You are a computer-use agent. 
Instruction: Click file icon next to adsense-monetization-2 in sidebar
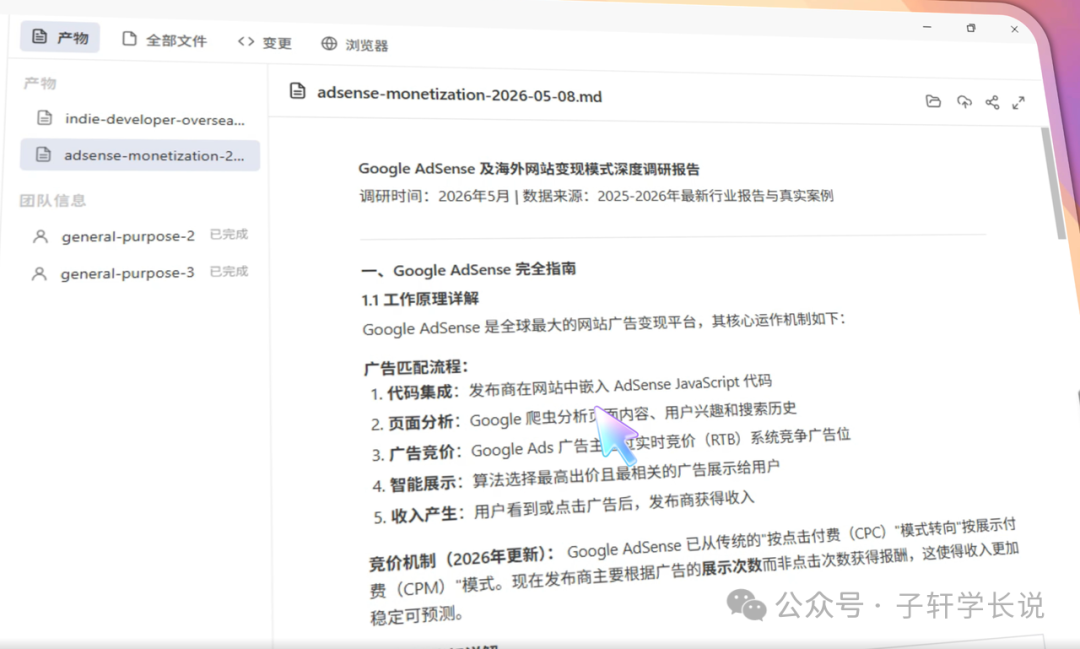[43, 154]
